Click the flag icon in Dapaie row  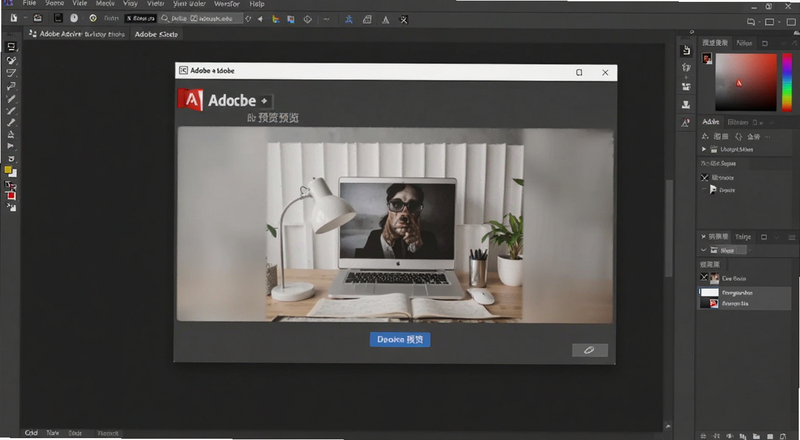(x=713, y=189)
